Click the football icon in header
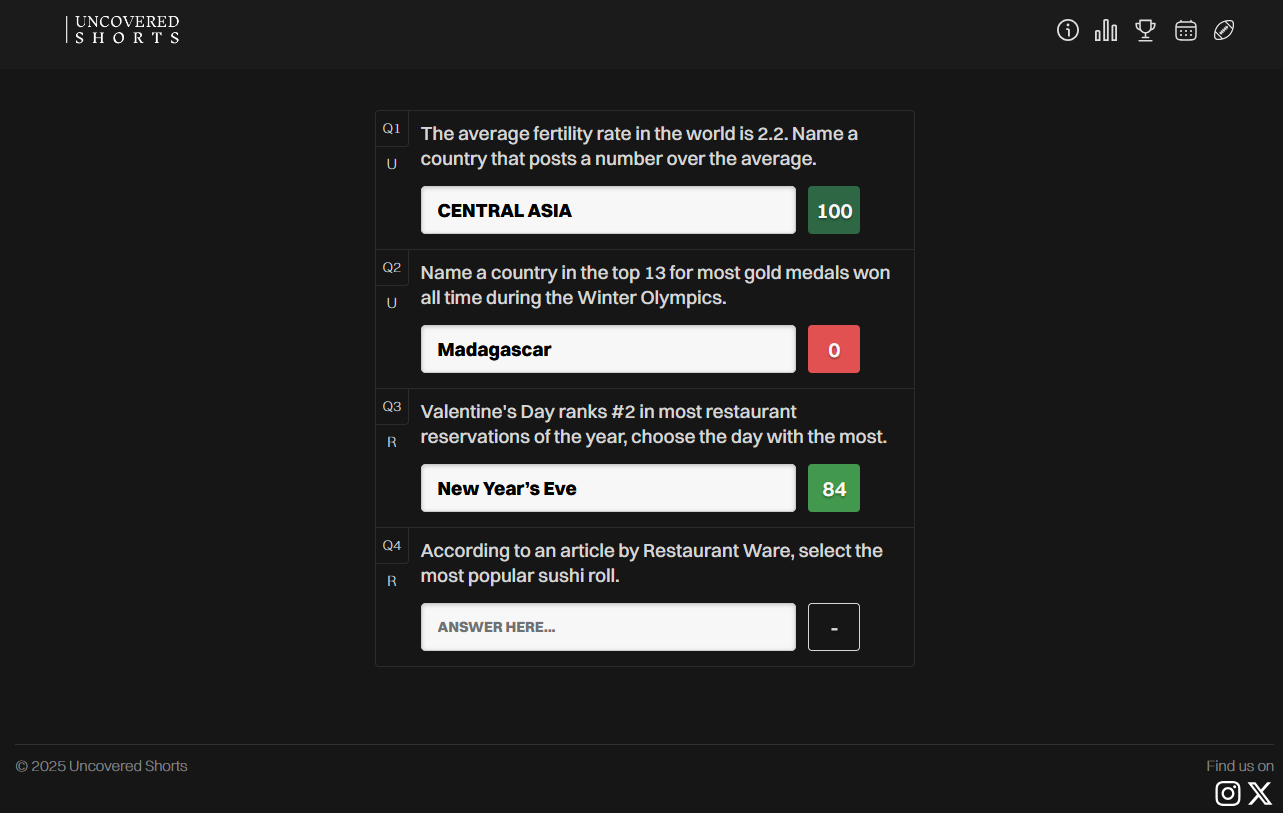 pyautogui.click(x=1224, y=30)
